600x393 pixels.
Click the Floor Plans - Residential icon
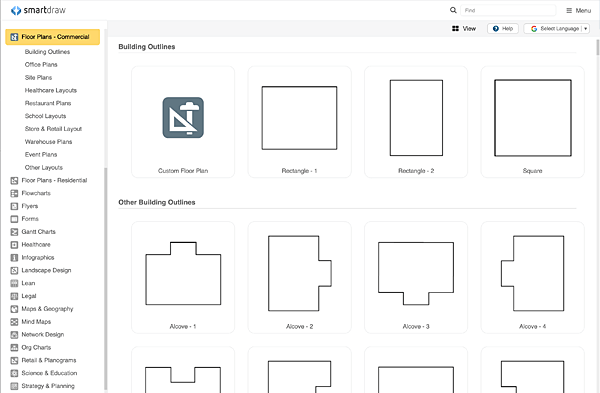click(14, 180)
